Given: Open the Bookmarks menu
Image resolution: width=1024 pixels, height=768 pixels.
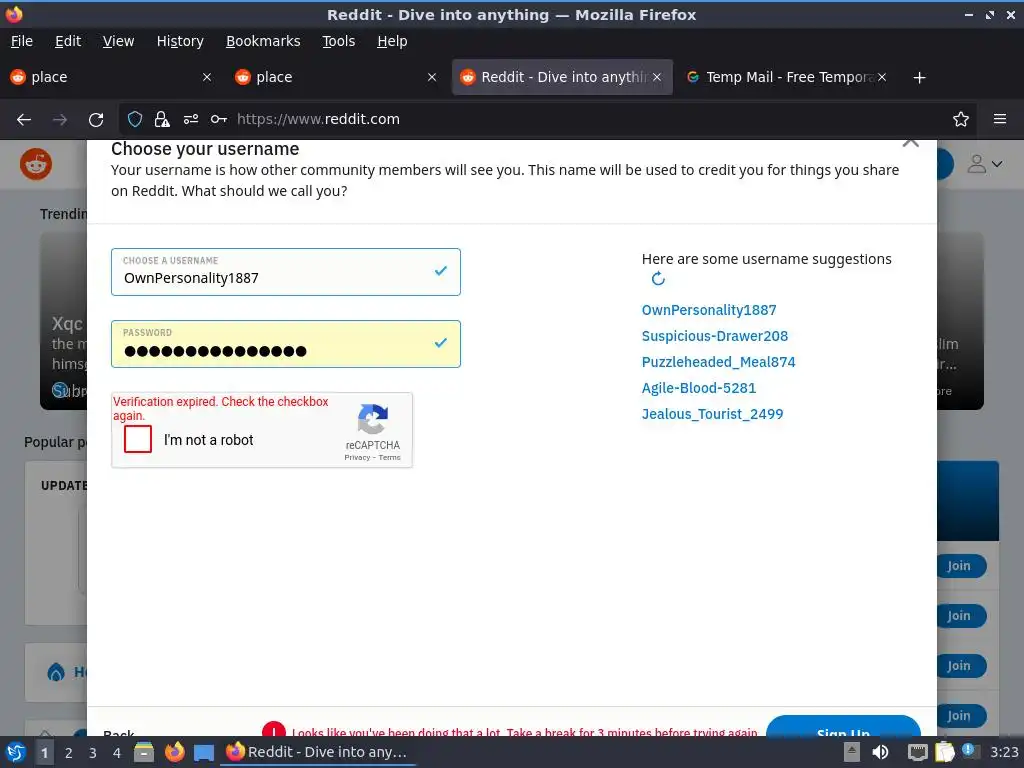Looking at the screenshot, I should [263, 41].
